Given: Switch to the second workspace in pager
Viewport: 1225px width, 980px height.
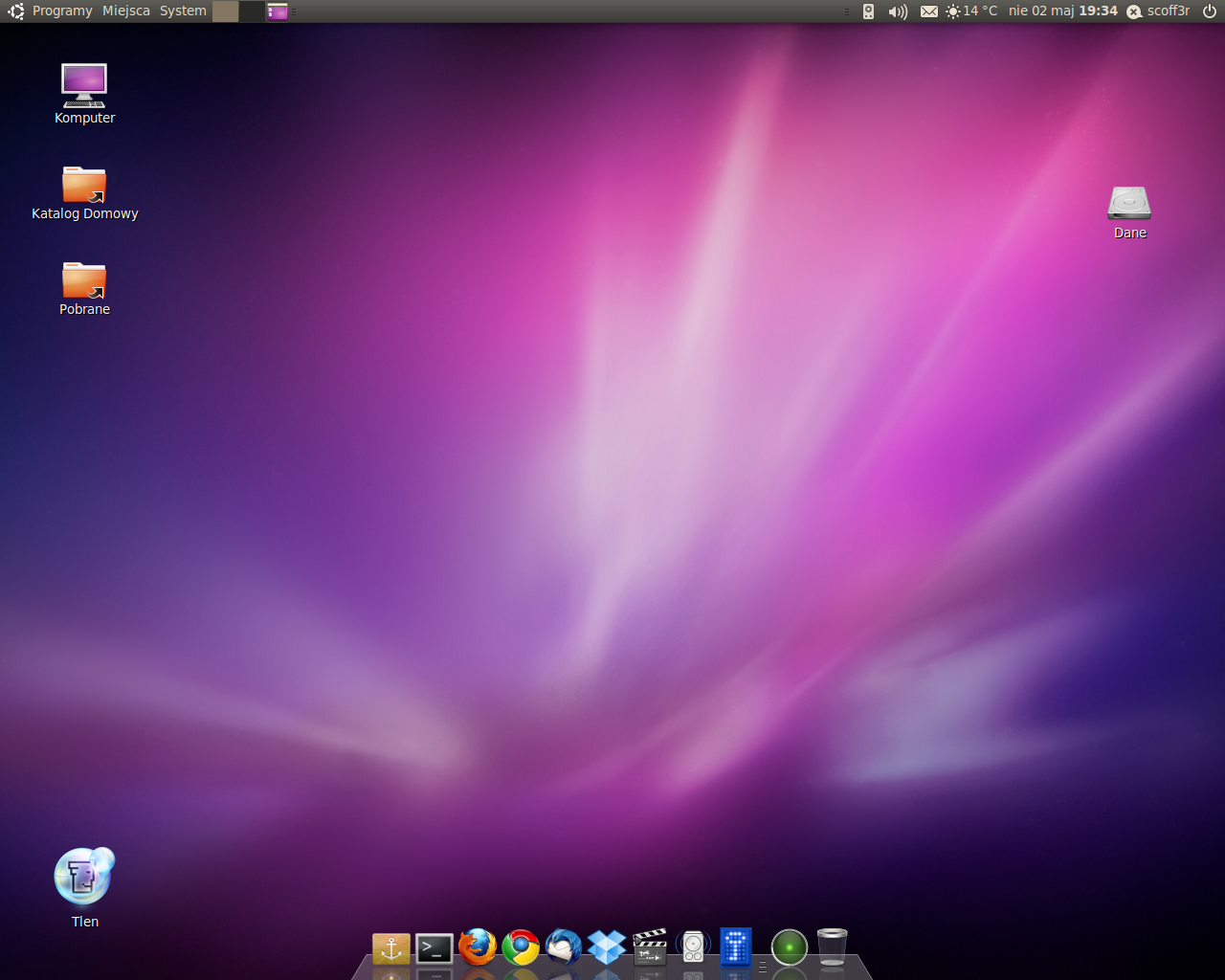Looking at the screenshot, I should point(252,11).
